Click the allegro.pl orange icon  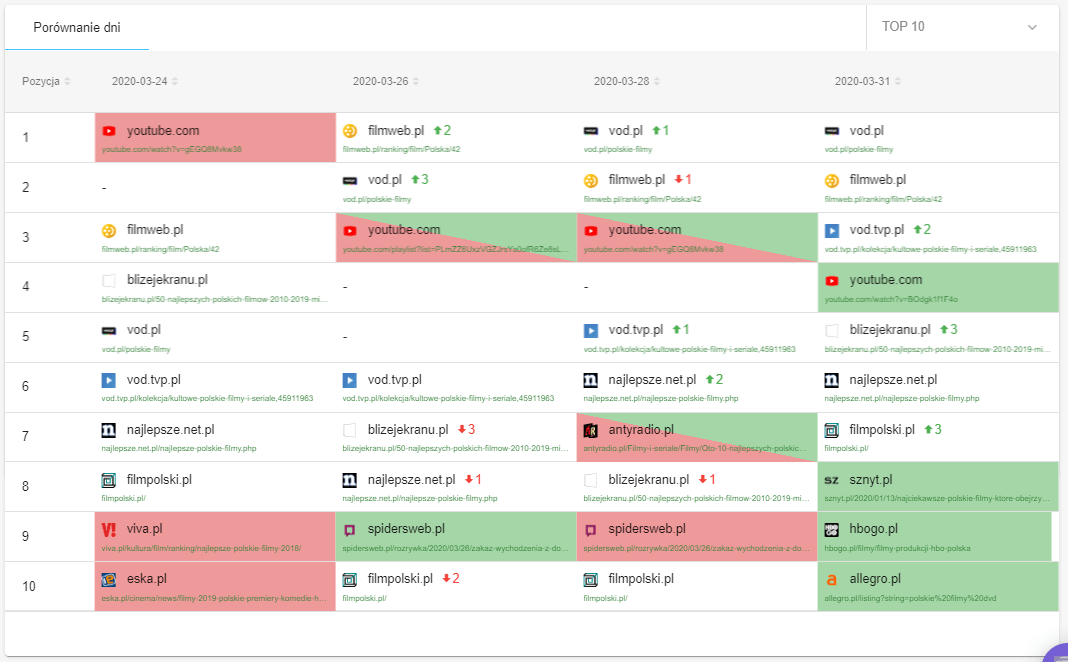point(831,579)
